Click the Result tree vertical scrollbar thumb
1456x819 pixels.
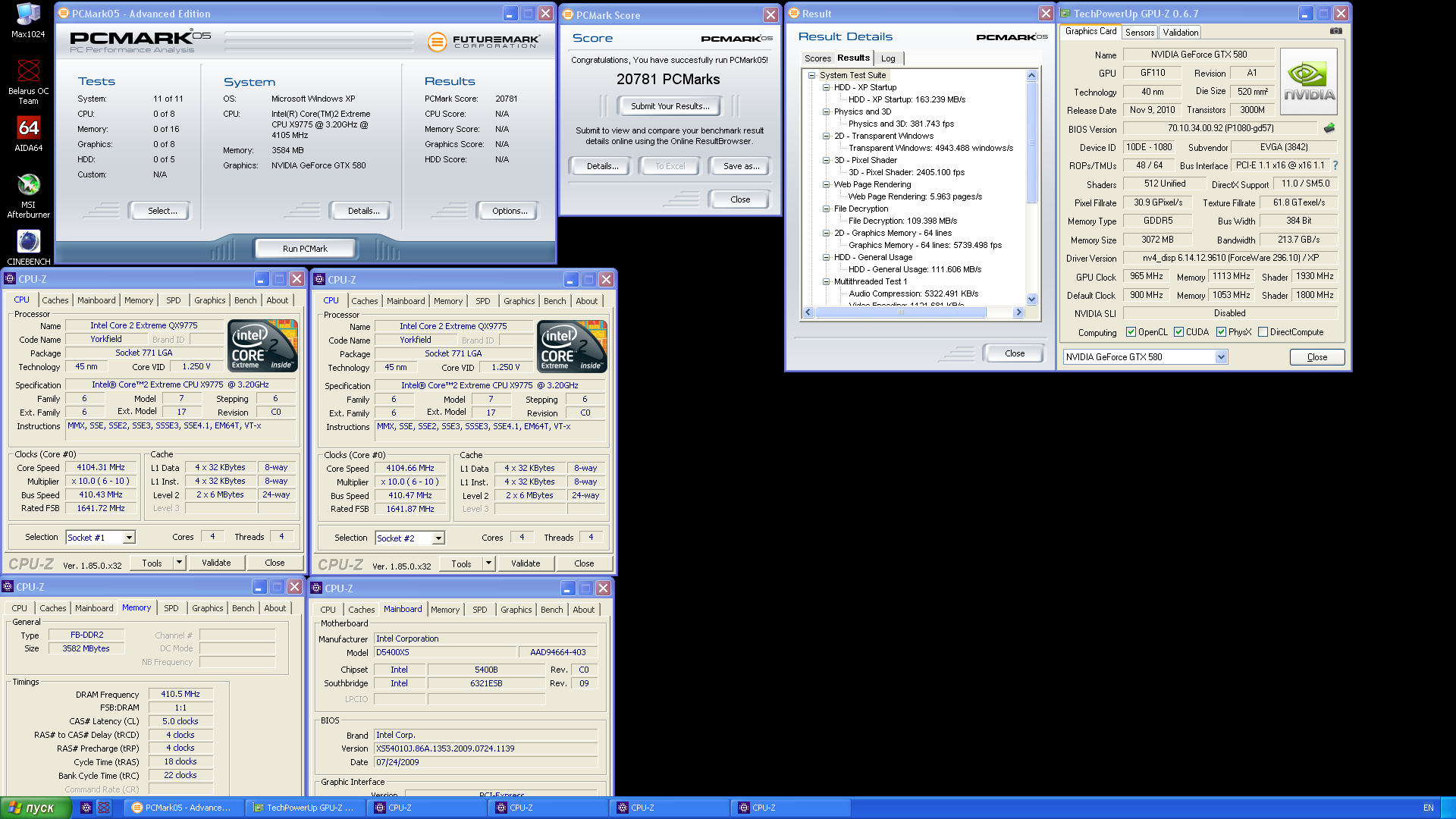pyautogui.click(x=1031, y=143)
